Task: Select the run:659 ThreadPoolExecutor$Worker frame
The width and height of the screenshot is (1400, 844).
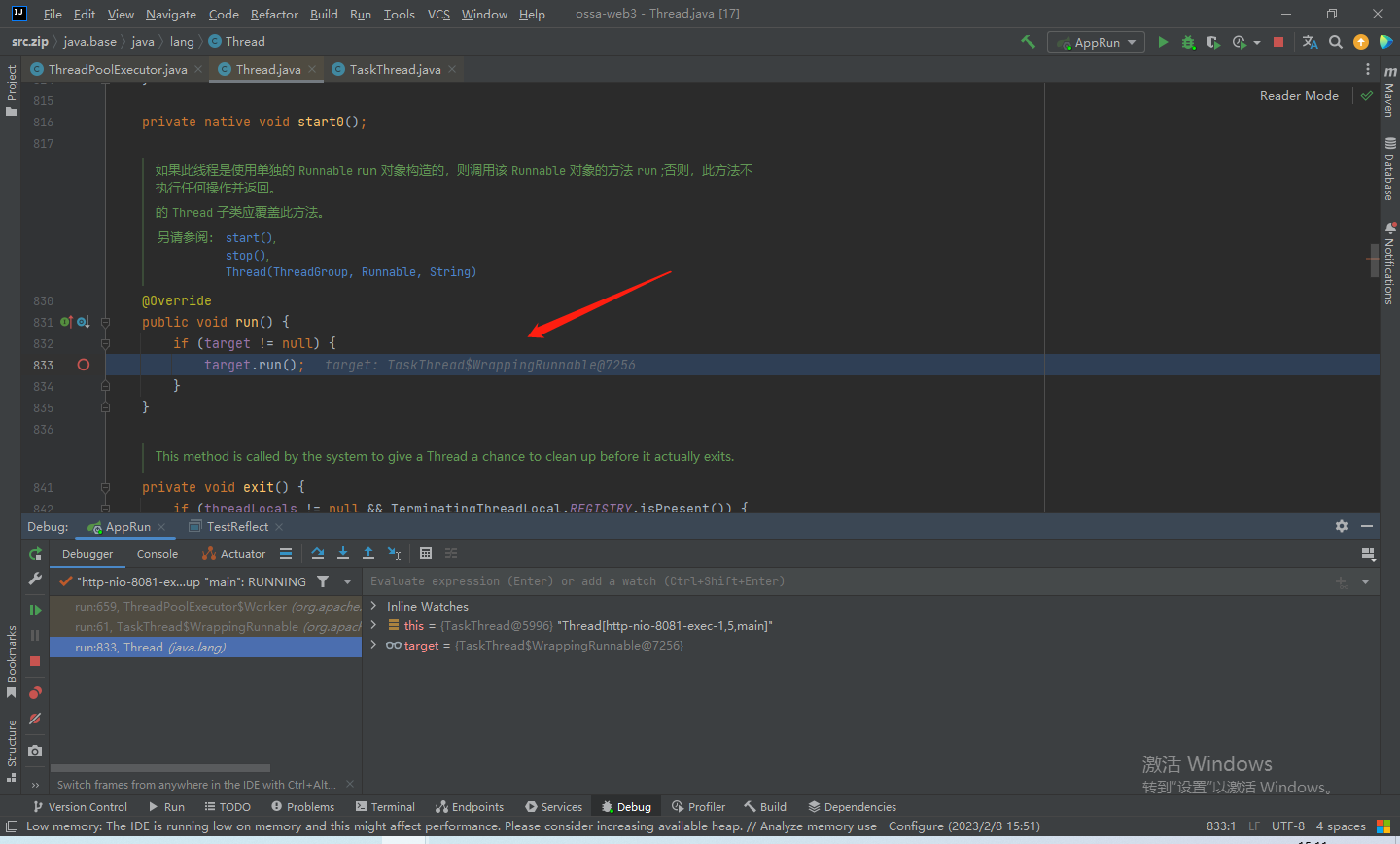Action: click(x=205, y=606)
